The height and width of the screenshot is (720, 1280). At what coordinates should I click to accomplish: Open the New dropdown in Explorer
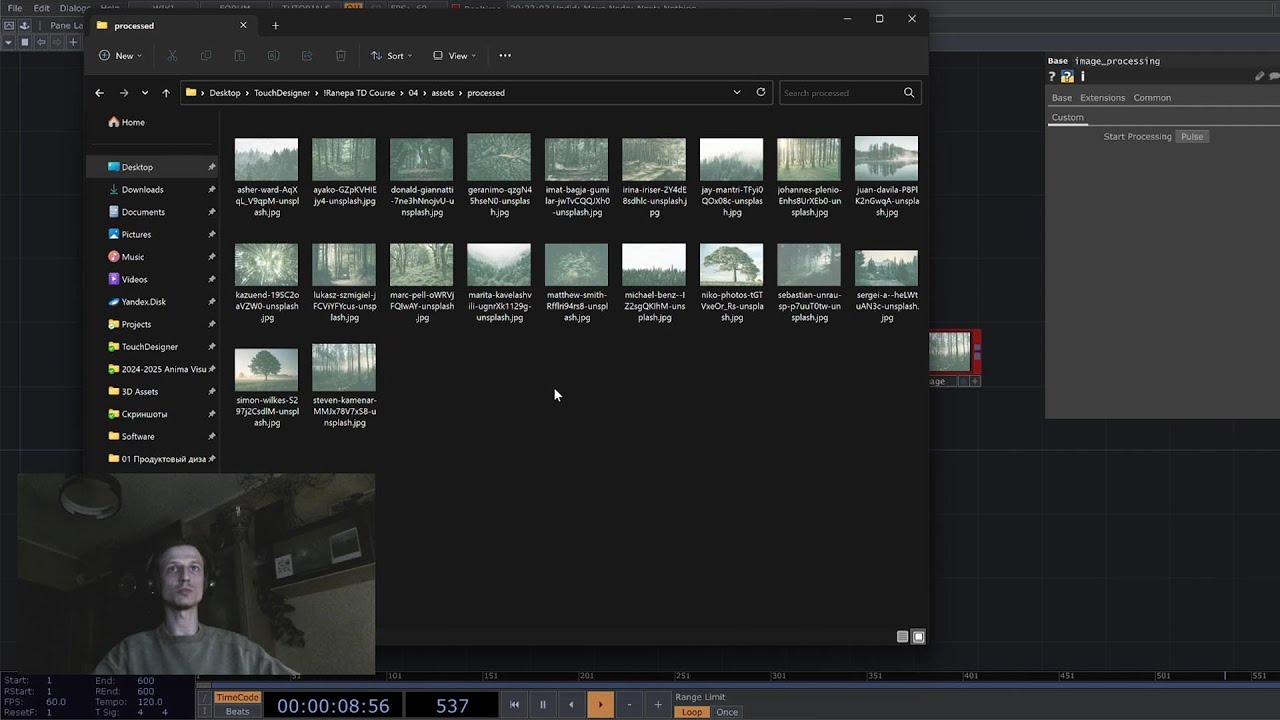coord(120,56)
